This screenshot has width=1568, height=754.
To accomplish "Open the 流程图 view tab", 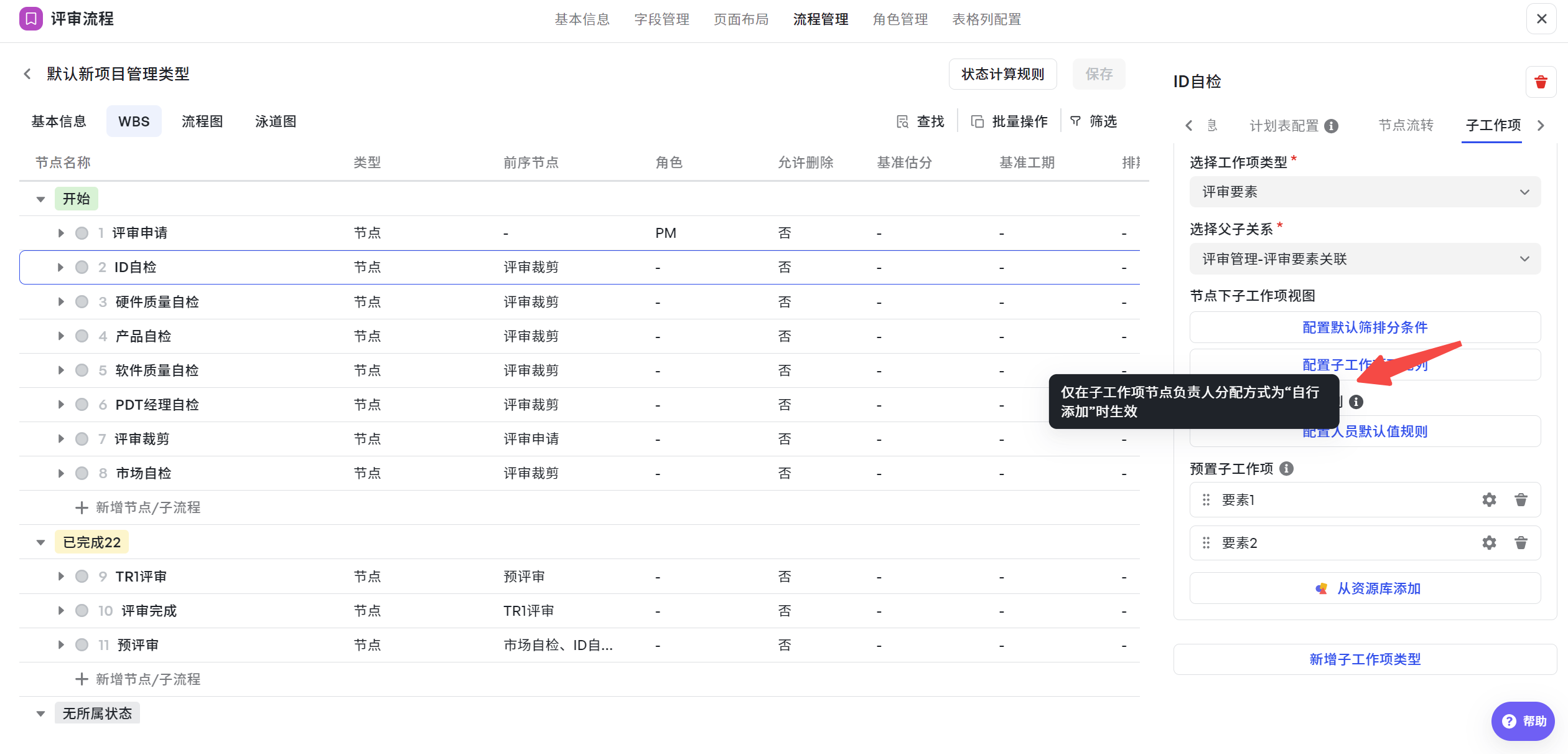I will click(x=202, y=121).
